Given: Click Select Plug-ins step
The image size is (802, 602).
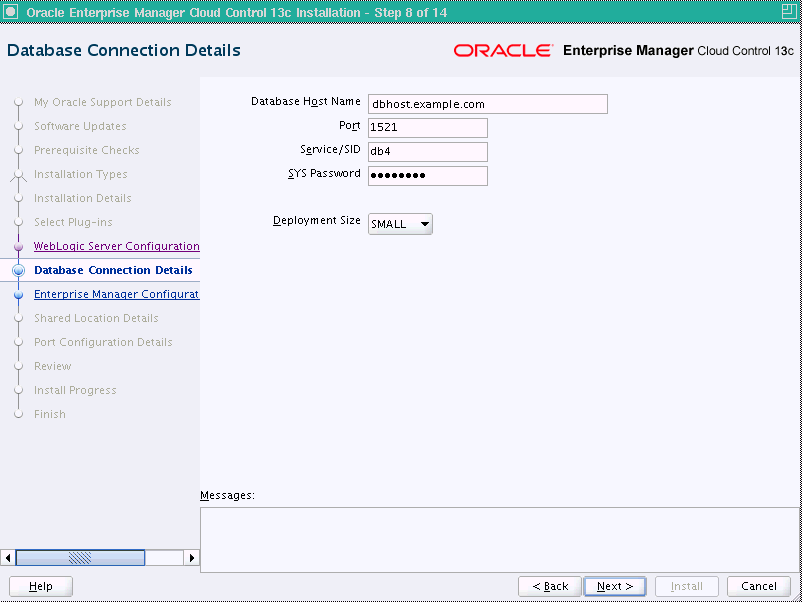Looking at the screenshot, I should (73, 222).
